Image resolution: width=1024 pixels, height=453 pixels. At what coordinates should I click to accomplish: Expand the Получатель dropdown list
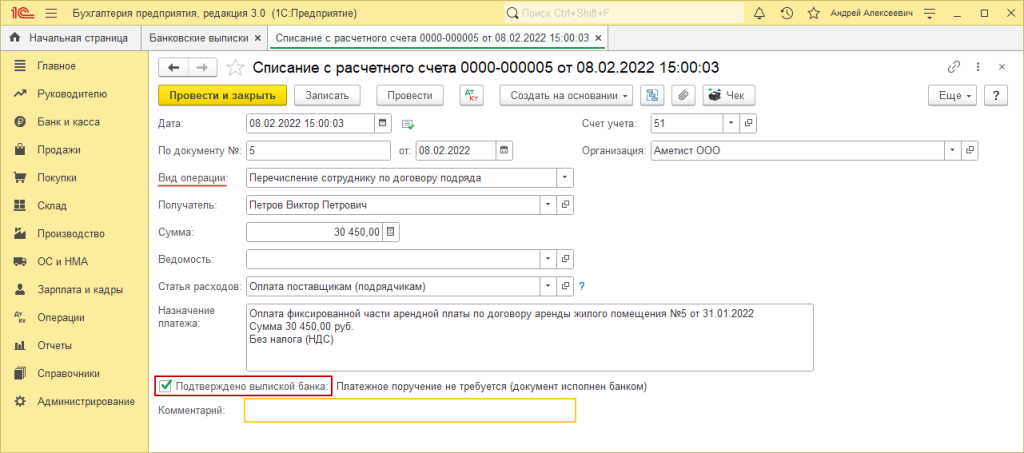pos(547,205)
